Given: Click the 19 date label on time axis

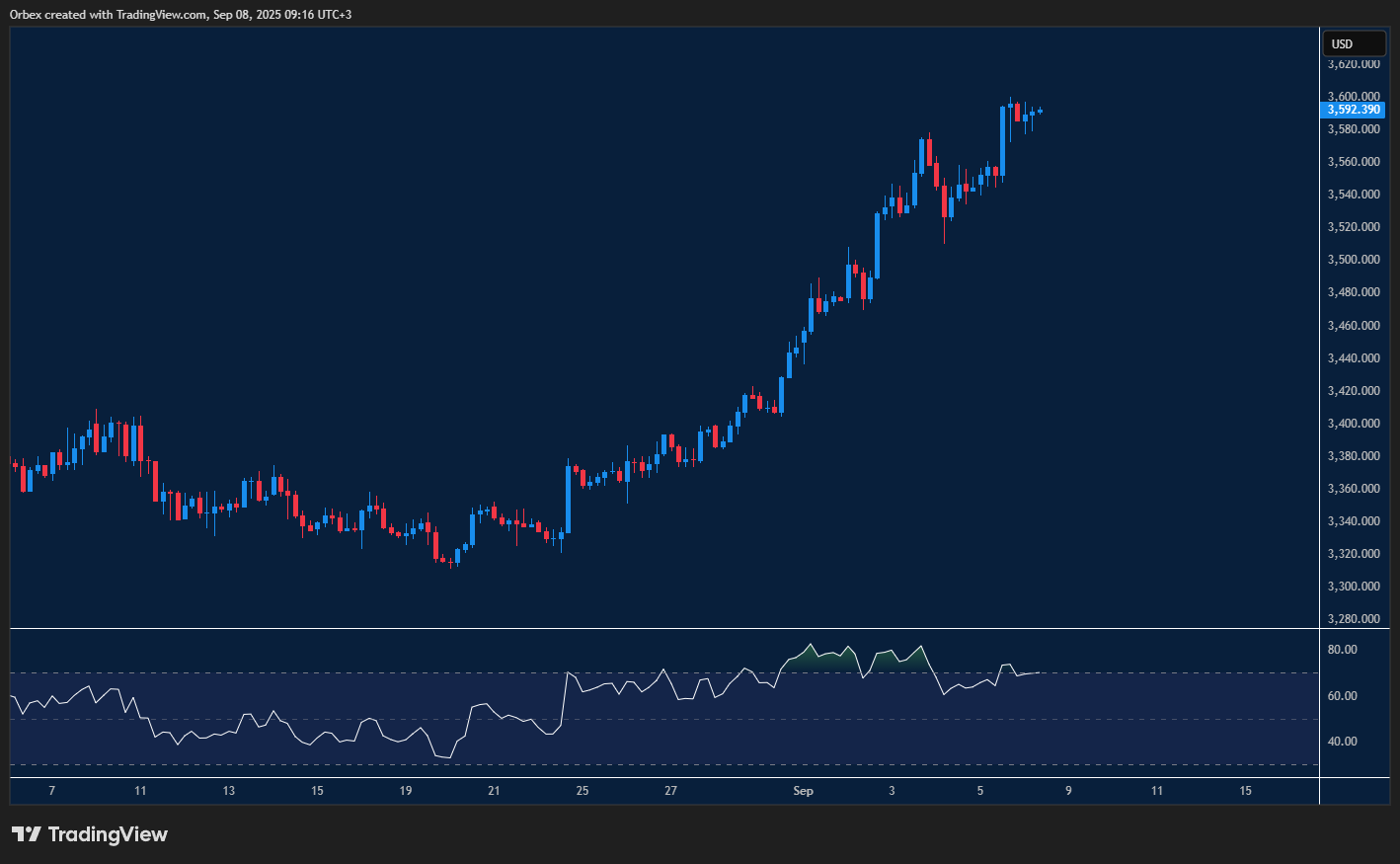Looking at the screenshot, I should click(x=406, y=791).
